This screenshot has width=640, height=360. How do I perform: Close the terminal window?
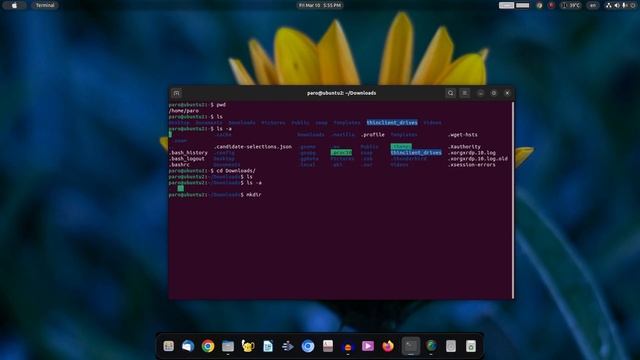[x=507, y=93]
